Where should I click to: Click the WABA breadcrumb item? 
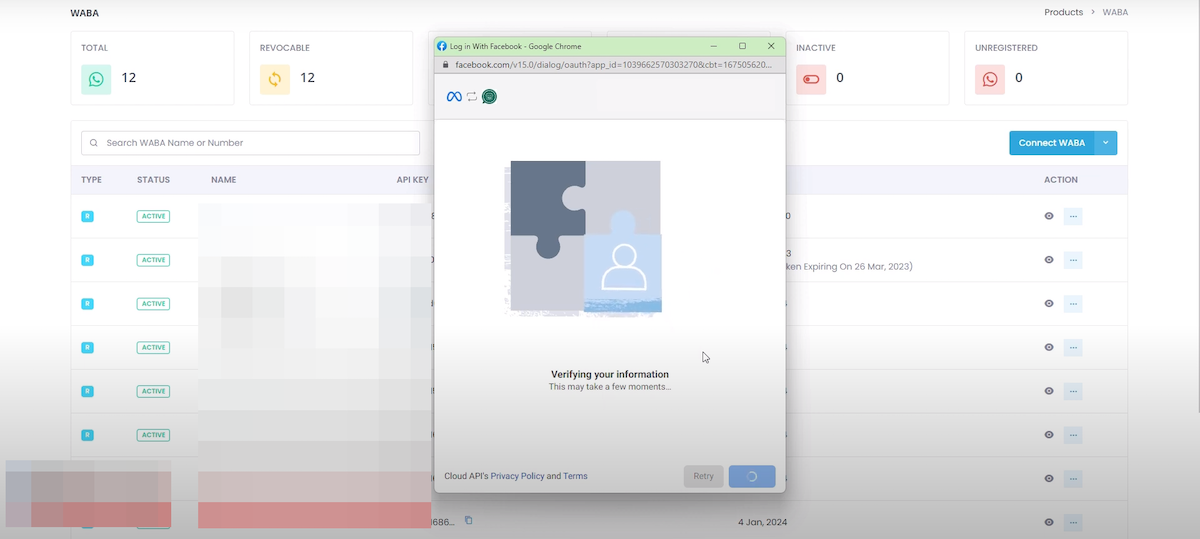(x=1115, y=13)
